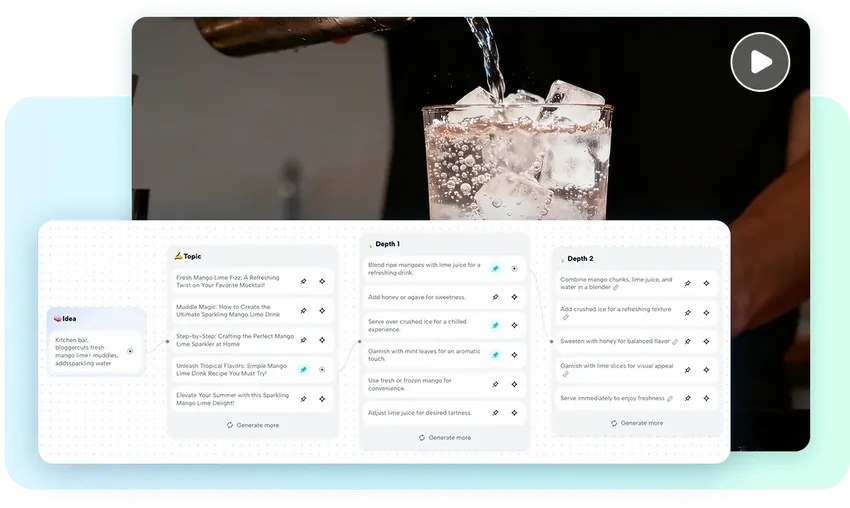Screen dimensions: 850x508
Task: Click sparkle icon for 'Serve immediately' item
Action: tap(706, 398)
